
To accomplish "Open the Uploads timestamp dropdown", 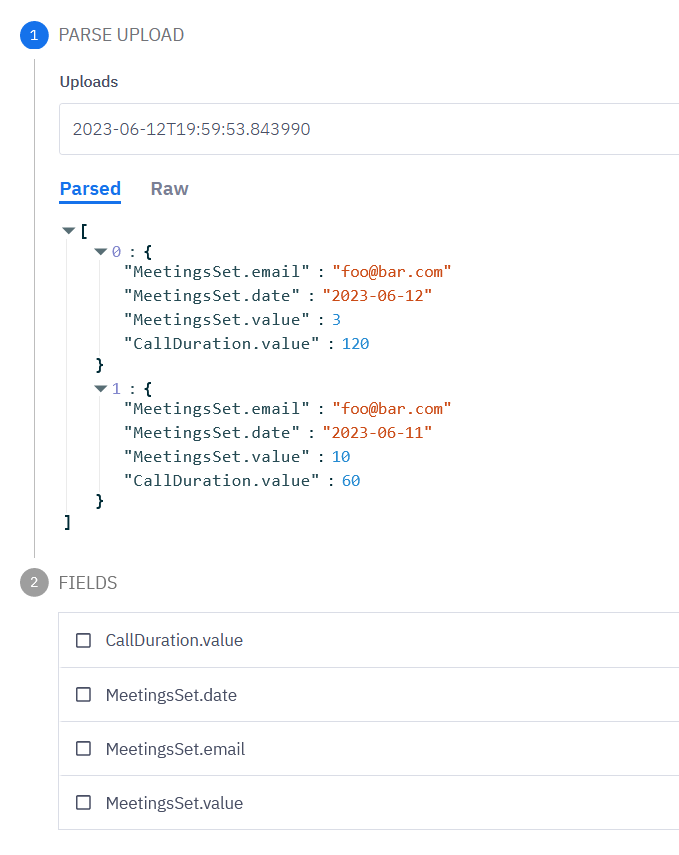I will tap(370, 129).
